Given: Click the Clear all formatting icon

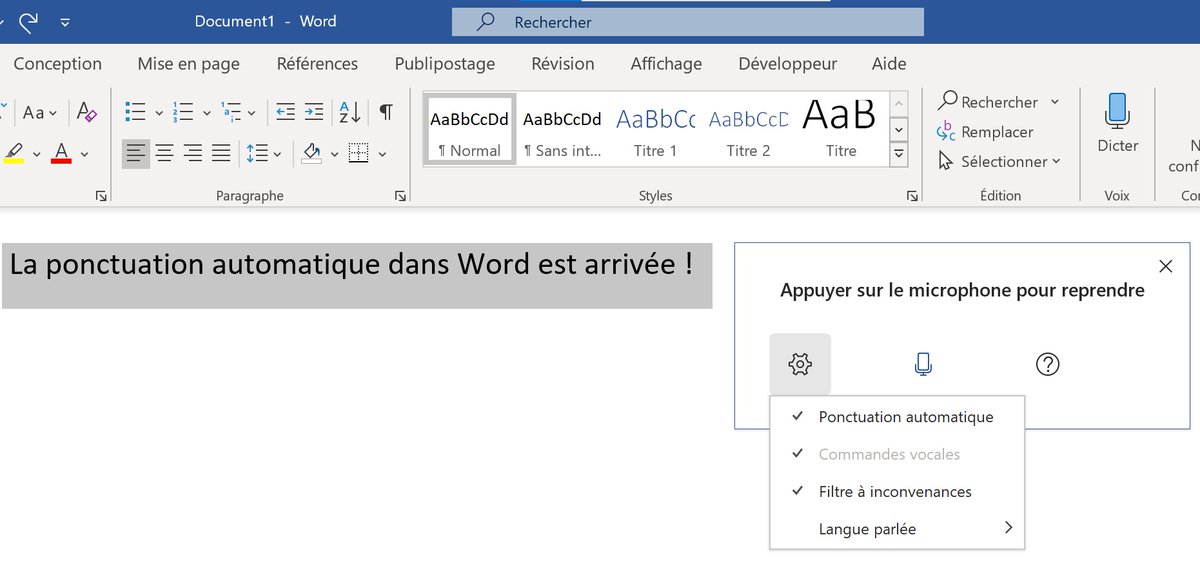Looking at the screenshot, I should 87,112.
